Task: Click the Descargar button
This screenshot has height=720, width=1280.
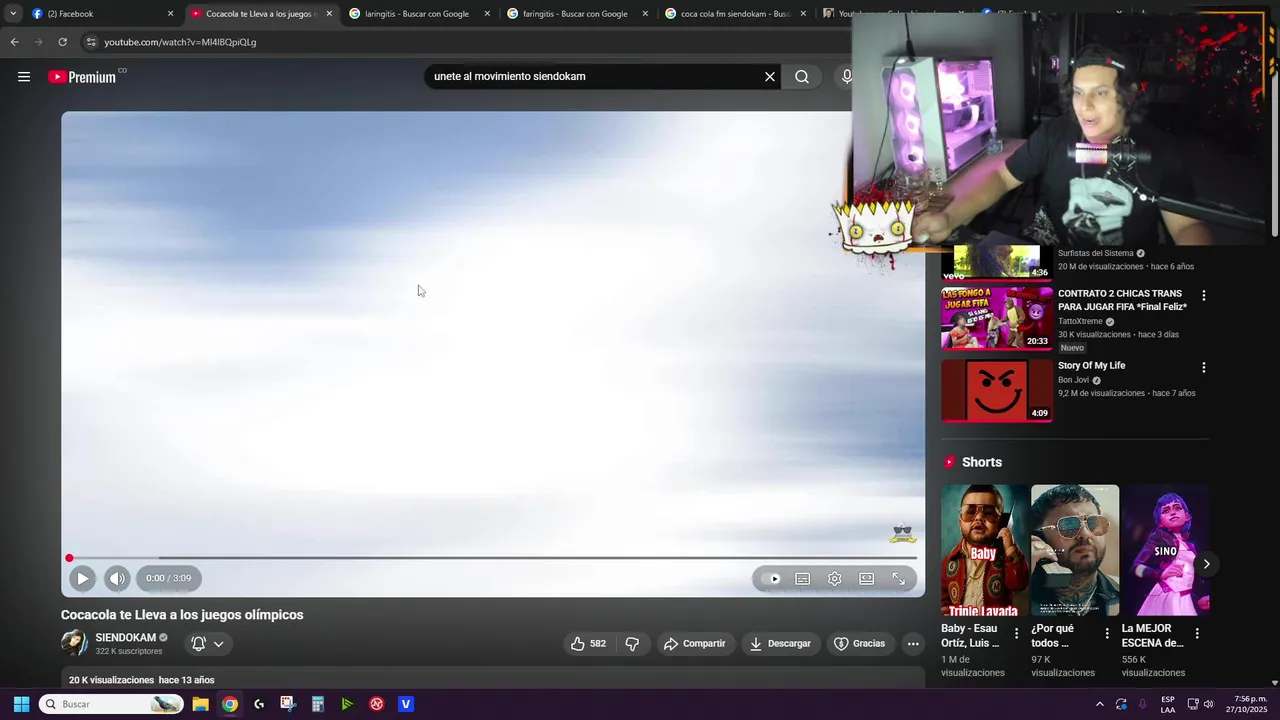Action: pyautogui.click(x=780, y=644)
